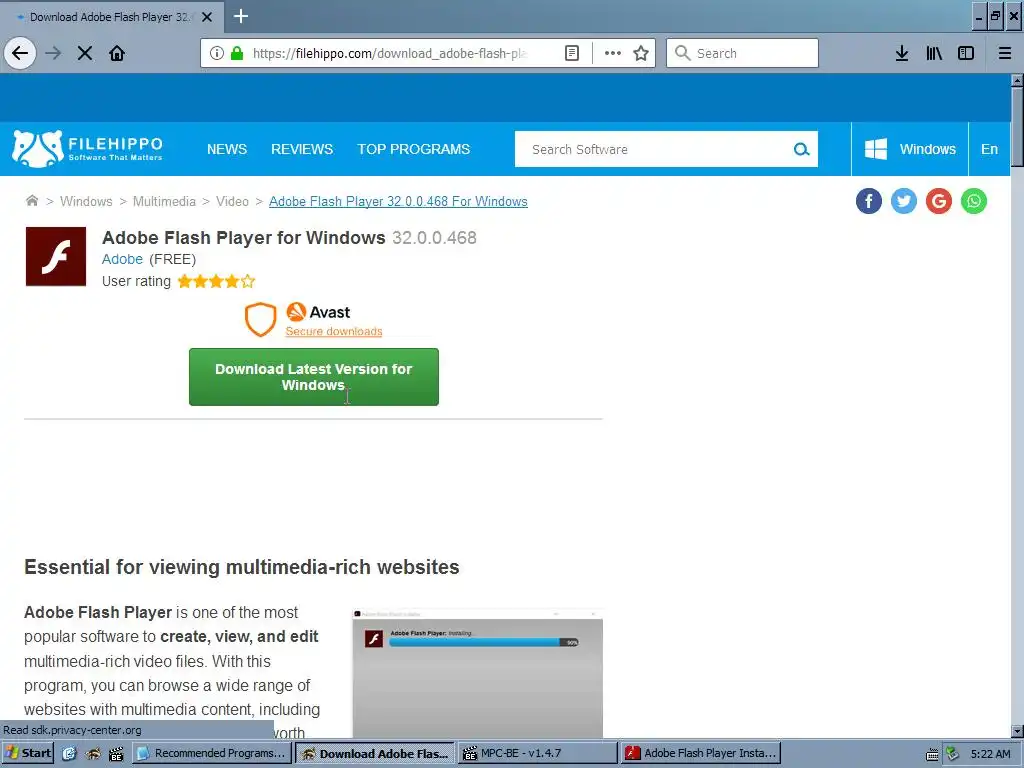
Task: Go to Windows breadcrumb link
Action: 86,201
